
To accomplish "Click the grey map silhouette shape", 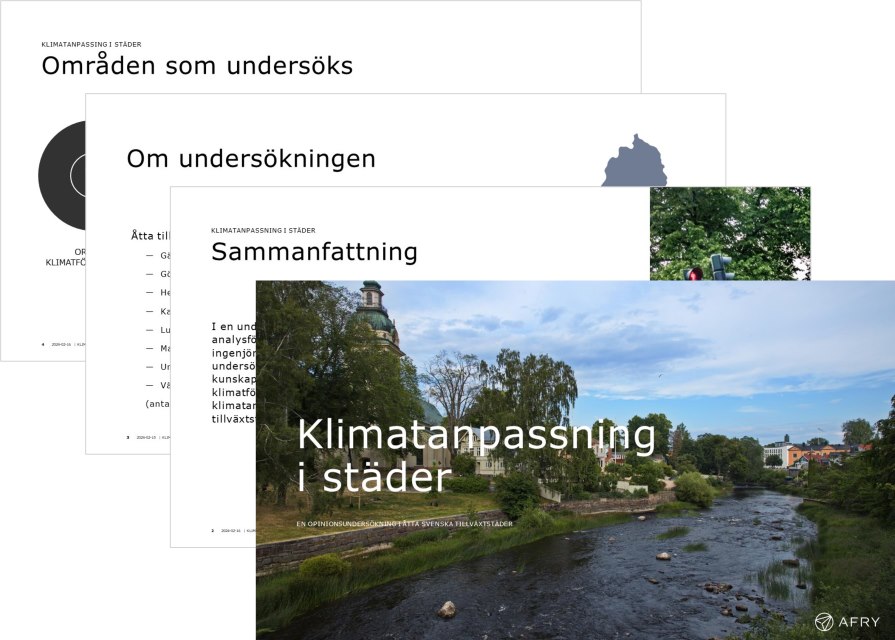I will [x=634, y=163].
